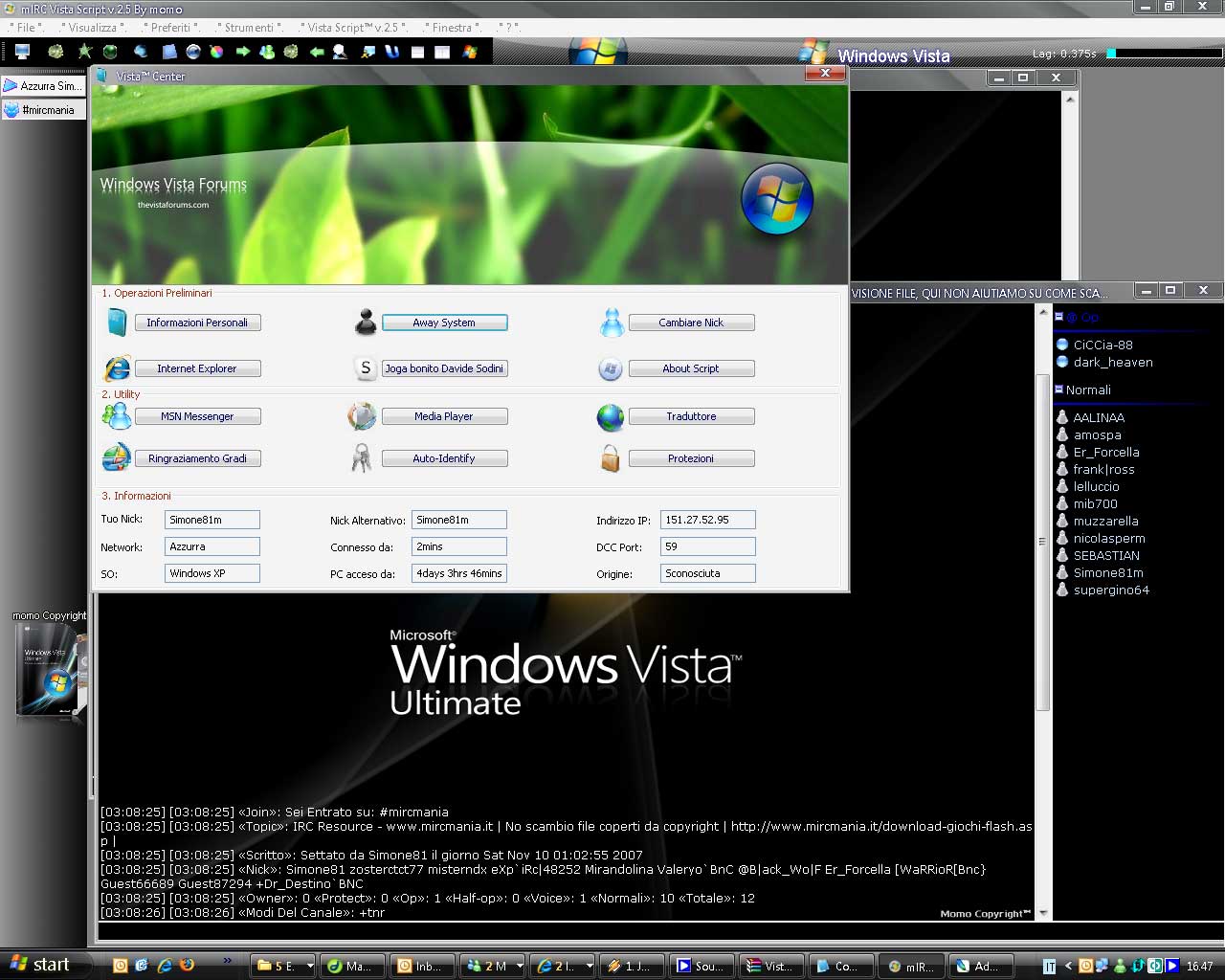This screenshot has height=980, width=1225.
Task: Click the green star toolbar icon
Action: [84, 52]
